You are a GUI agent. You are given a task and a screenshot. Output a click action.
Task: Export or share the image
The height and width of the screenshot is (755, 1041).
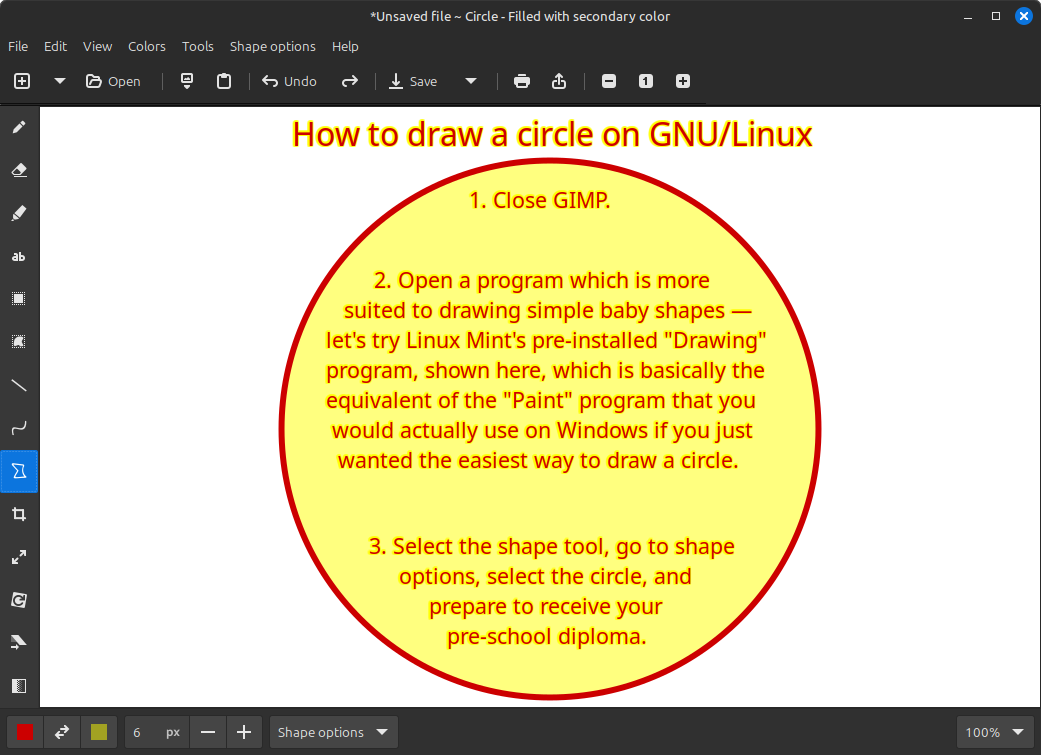click(x=559, y=81)
